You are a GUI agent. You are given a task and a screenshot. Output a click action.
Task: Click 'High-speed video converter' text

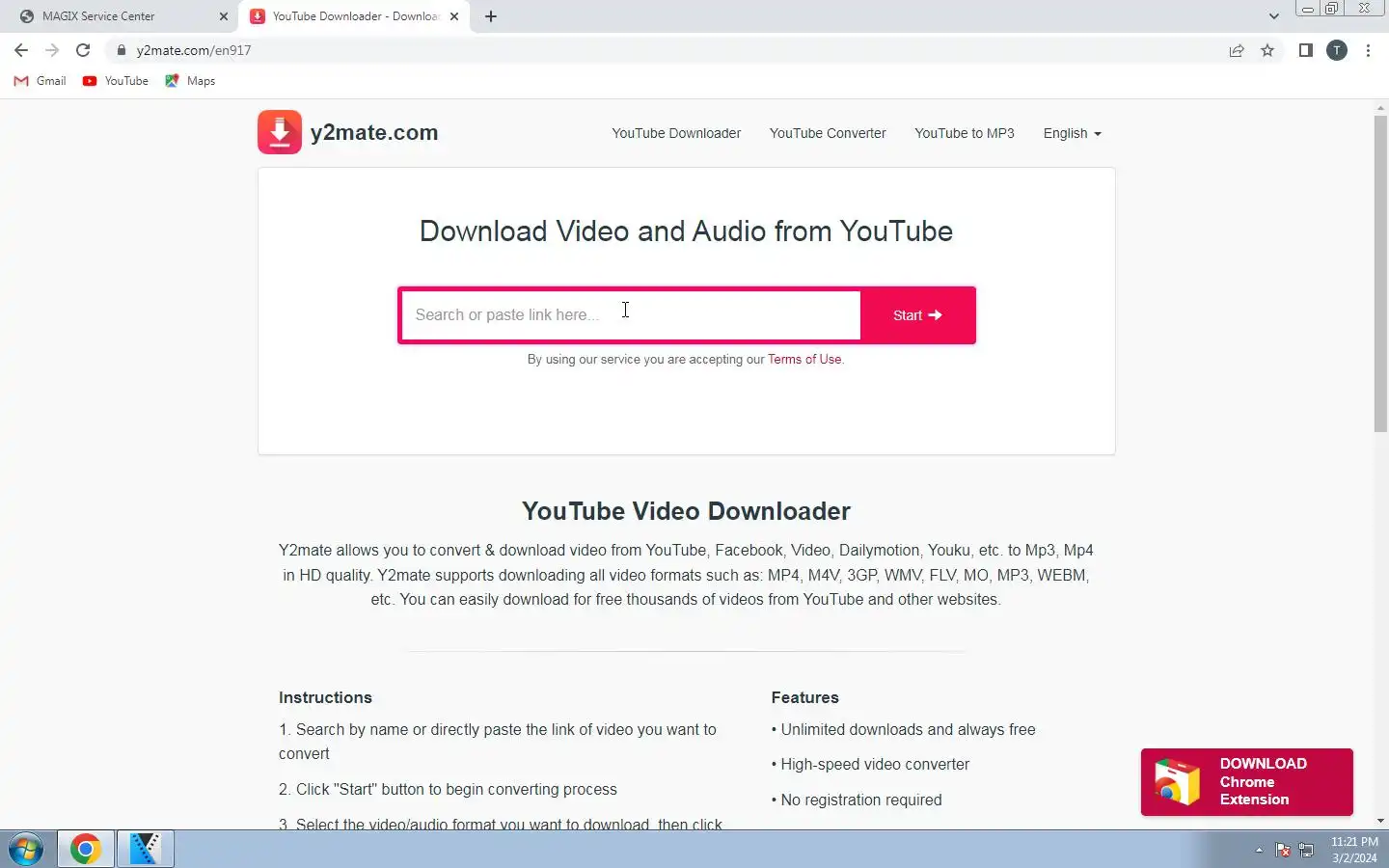[x=875, y=765]
